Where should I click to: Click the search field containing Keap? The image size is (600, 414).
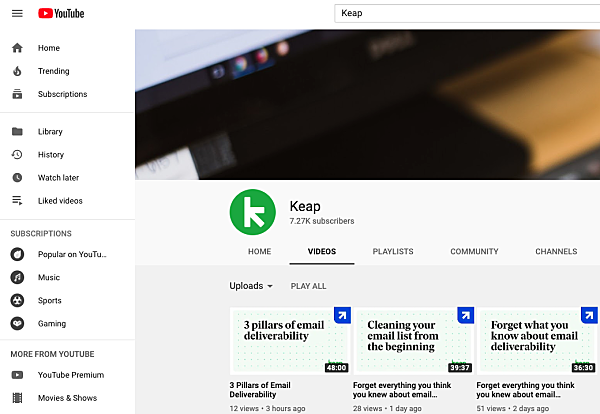467,13
